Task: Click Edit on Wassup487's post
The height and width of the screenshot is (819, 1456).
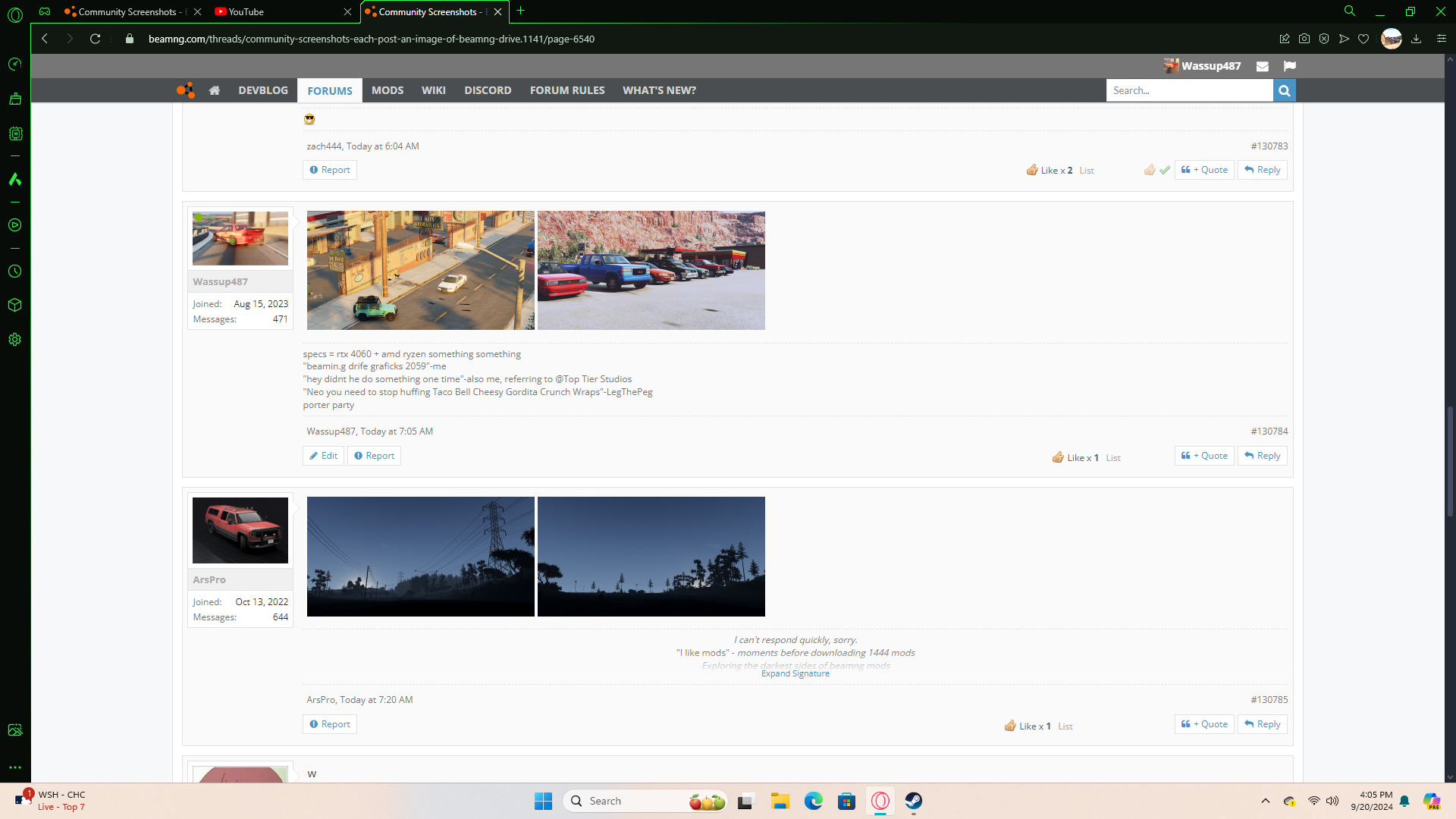Action: click(x=323, y=456)
